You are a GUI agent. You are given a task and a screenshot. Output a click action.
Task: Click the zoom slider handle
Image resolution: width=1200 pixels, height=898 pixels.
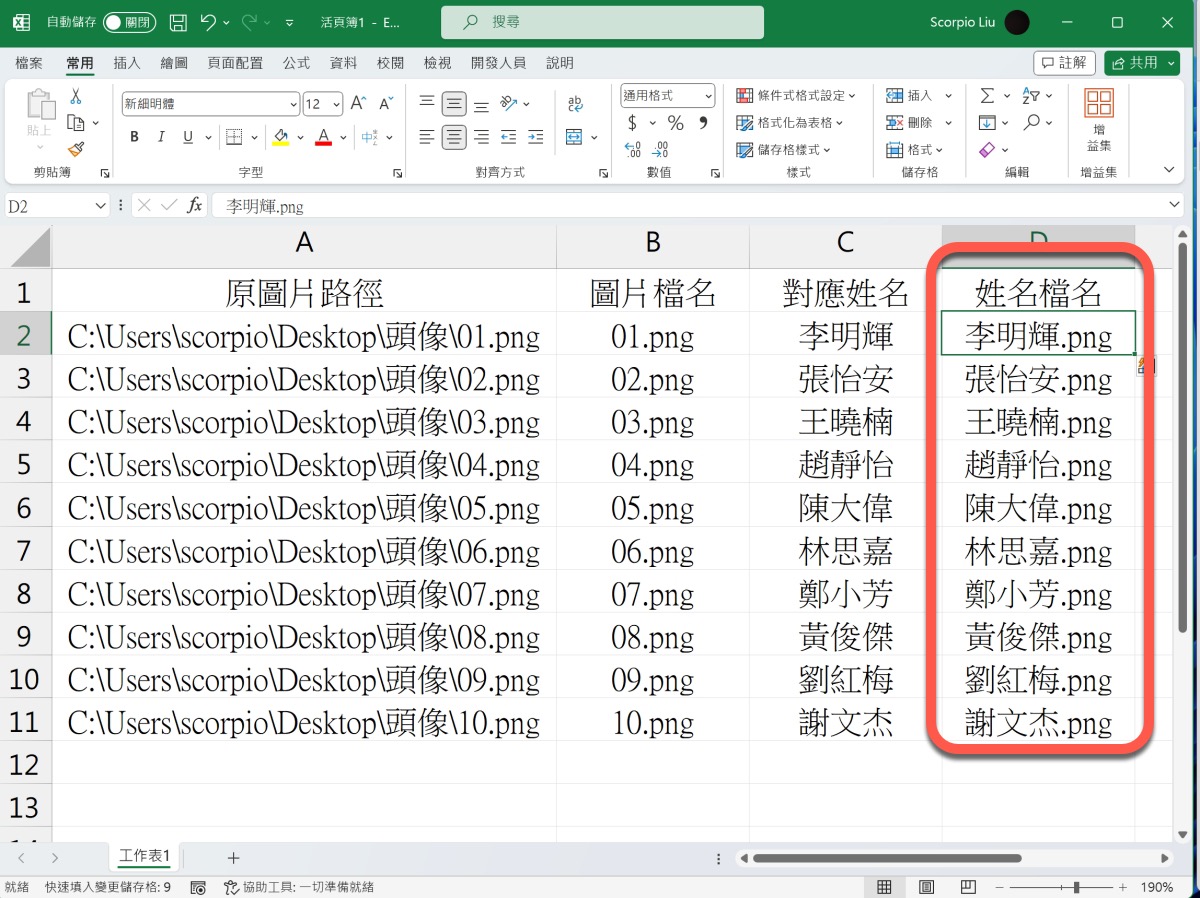(1077, 887)
